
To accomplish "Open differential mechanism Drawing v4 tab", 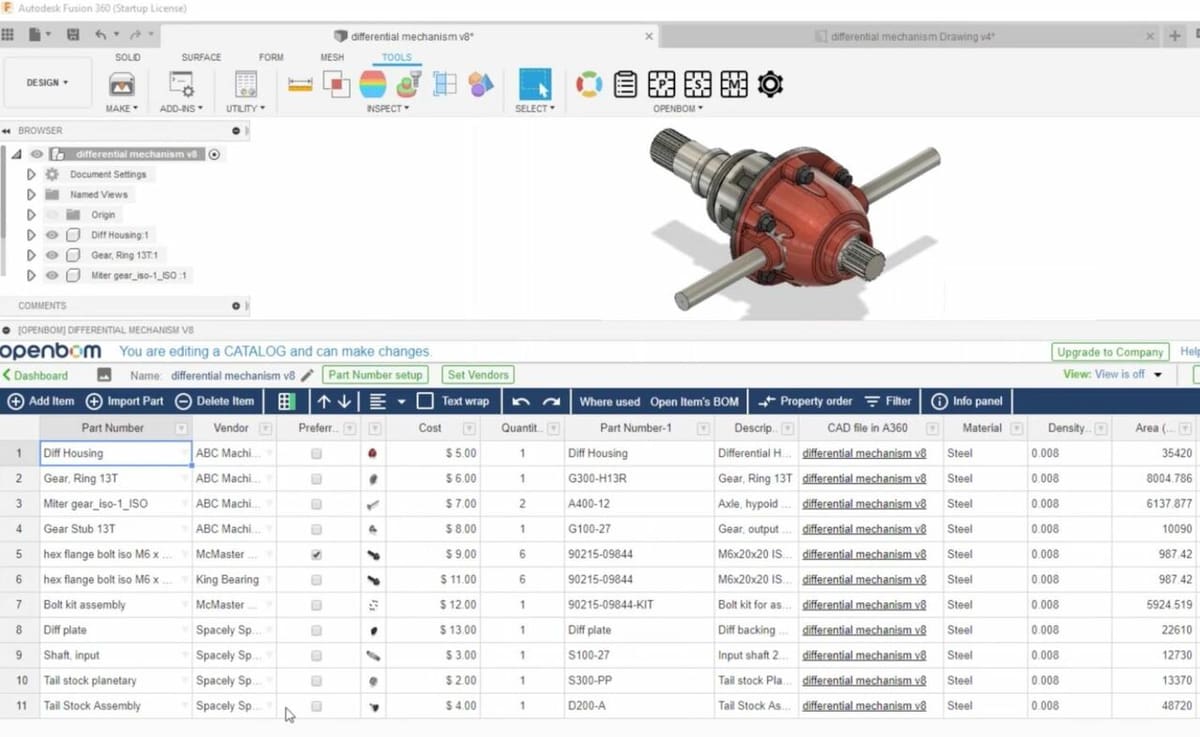I will 911,36.
